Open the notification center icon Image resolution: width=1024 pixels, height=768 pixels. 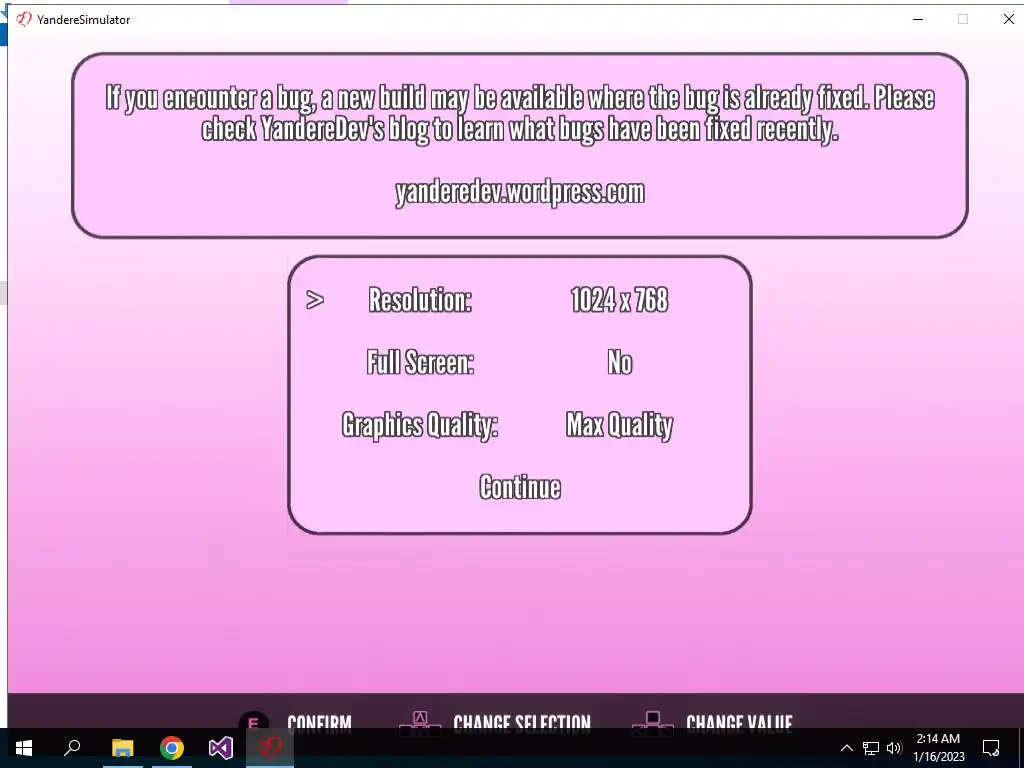991,748
